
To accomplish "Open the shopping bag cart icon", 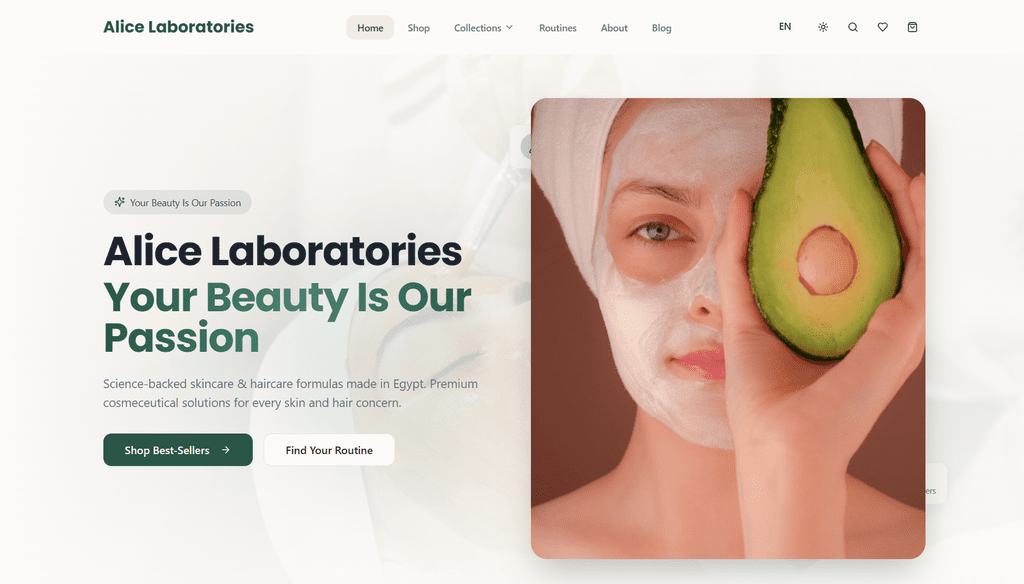I will (912, 27).
